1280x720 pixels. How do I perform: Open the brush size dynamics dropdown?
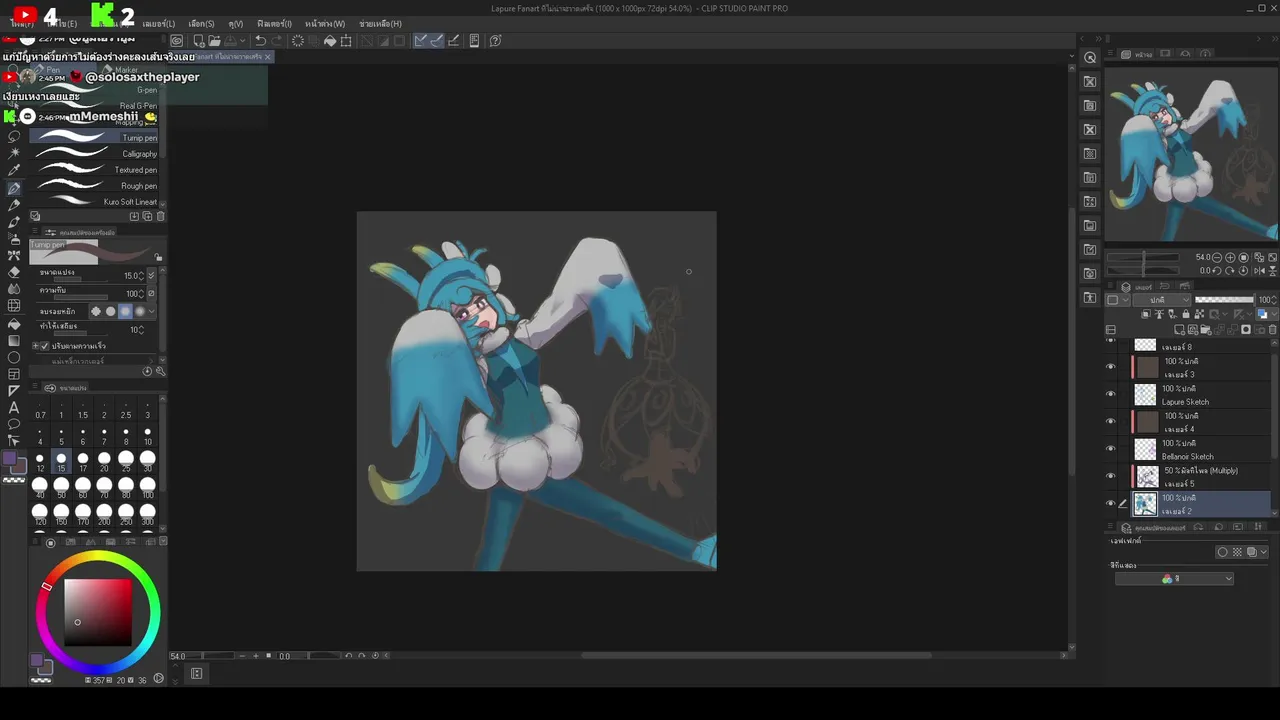pos(152,275)
